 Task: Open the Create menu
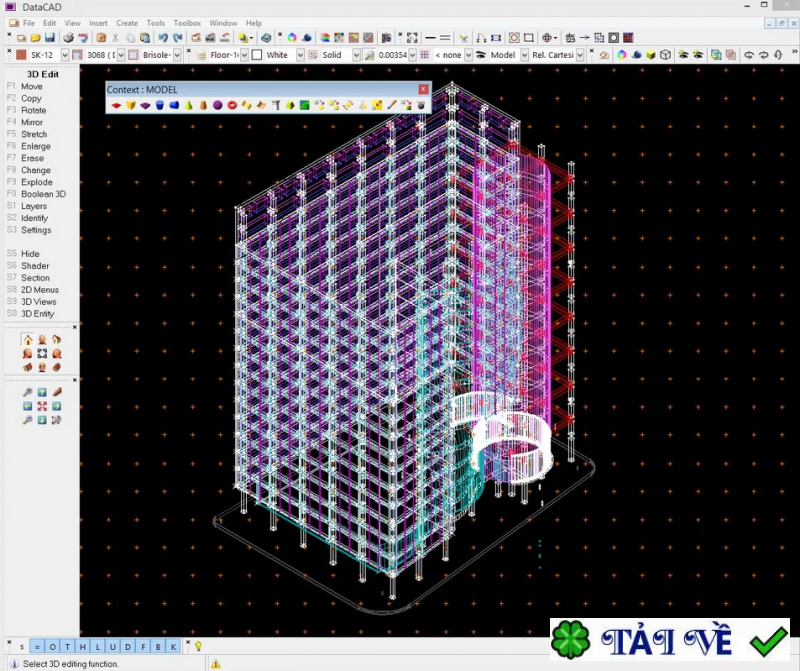pos(127,23)
